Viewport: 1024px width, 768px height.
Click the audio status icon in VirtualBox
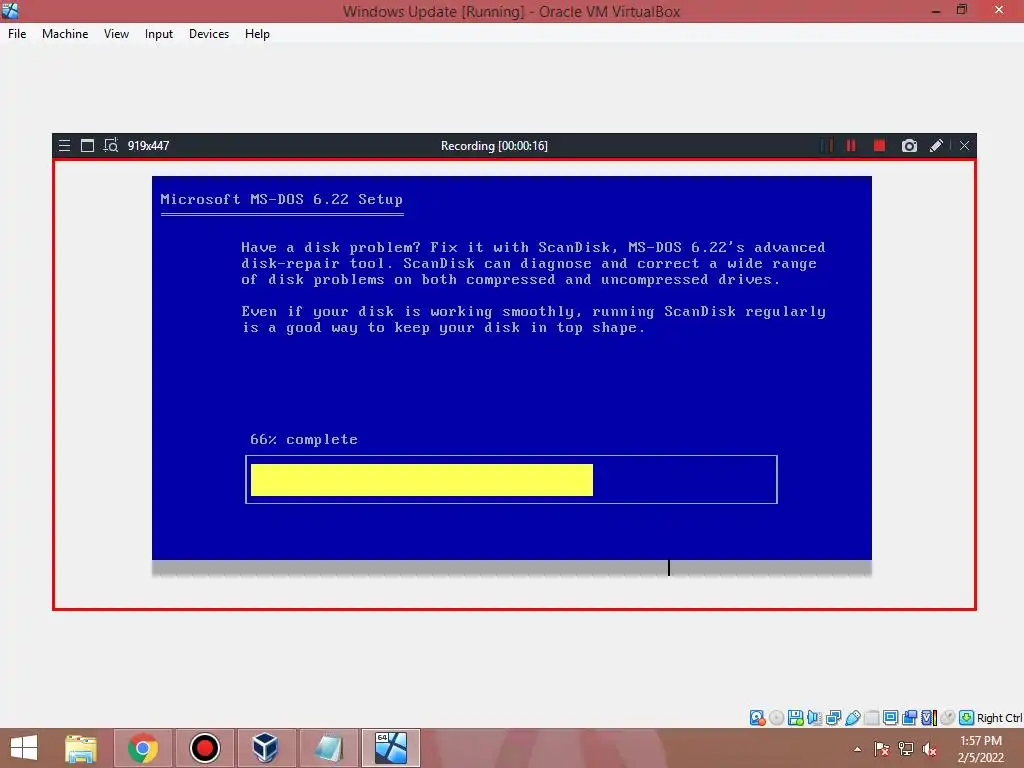coord(814,718)
